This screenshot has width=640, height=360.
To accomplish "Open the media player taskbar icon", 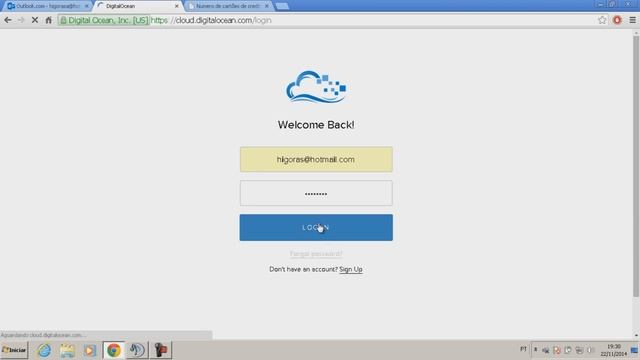I will tap(90, 350).
